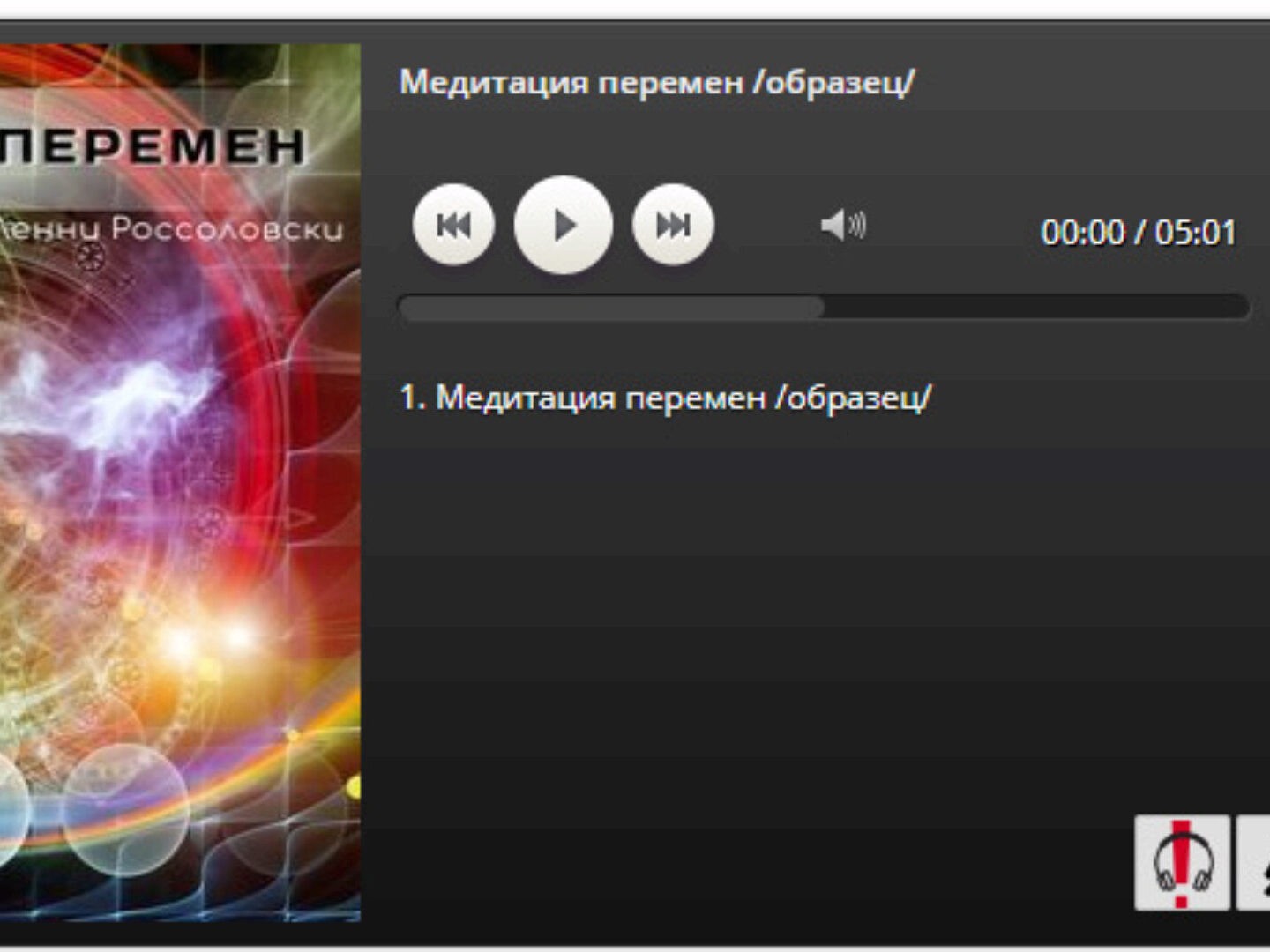Viewport: 1270px width, 952px height.
Task: Skip back with the previous track button
Action: [453, 225]
